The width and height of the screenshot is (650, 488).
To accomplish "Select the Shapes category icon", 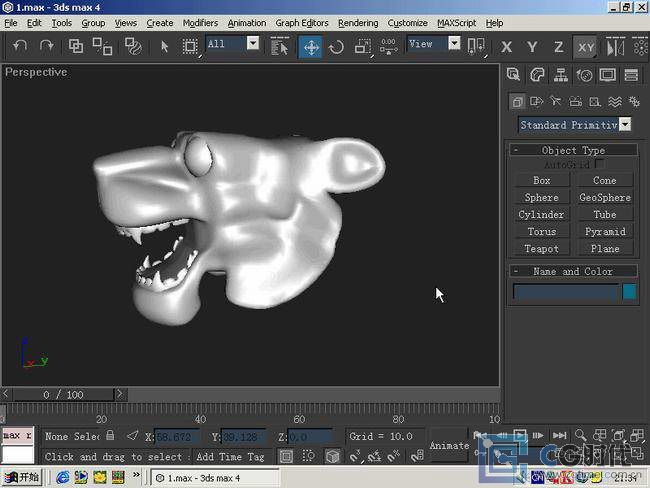I will (536, 102).
